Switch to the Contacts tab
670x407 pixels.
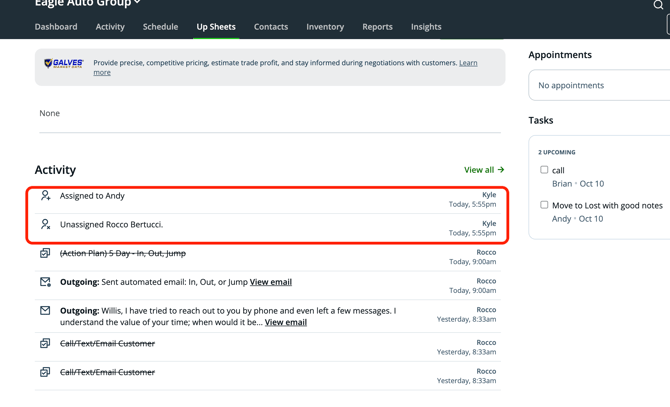click(271, 26)
